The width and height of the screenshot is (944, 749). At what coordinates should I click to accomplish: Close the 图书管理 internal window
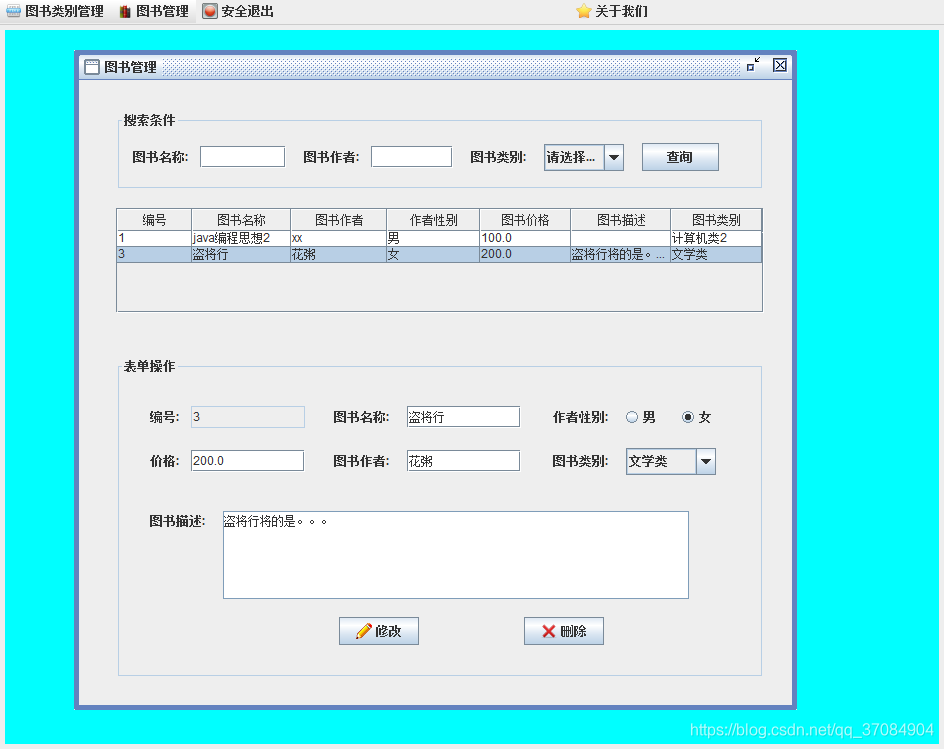(x=780, y=65)
